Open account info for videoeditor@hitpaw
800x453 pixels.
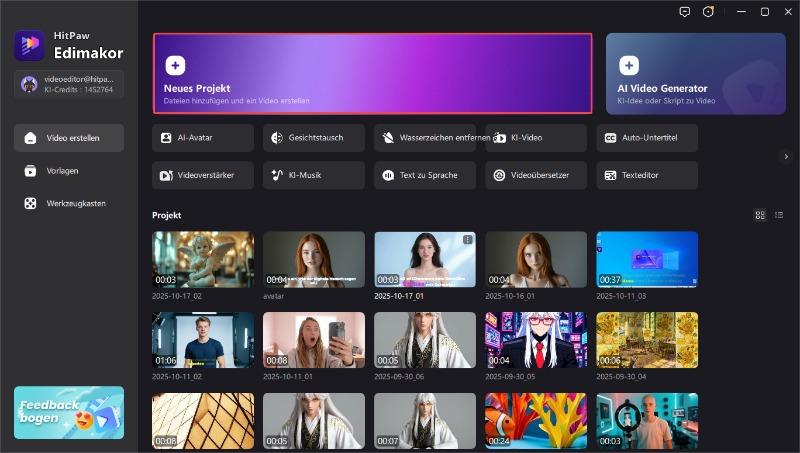(x=69, y=84)
